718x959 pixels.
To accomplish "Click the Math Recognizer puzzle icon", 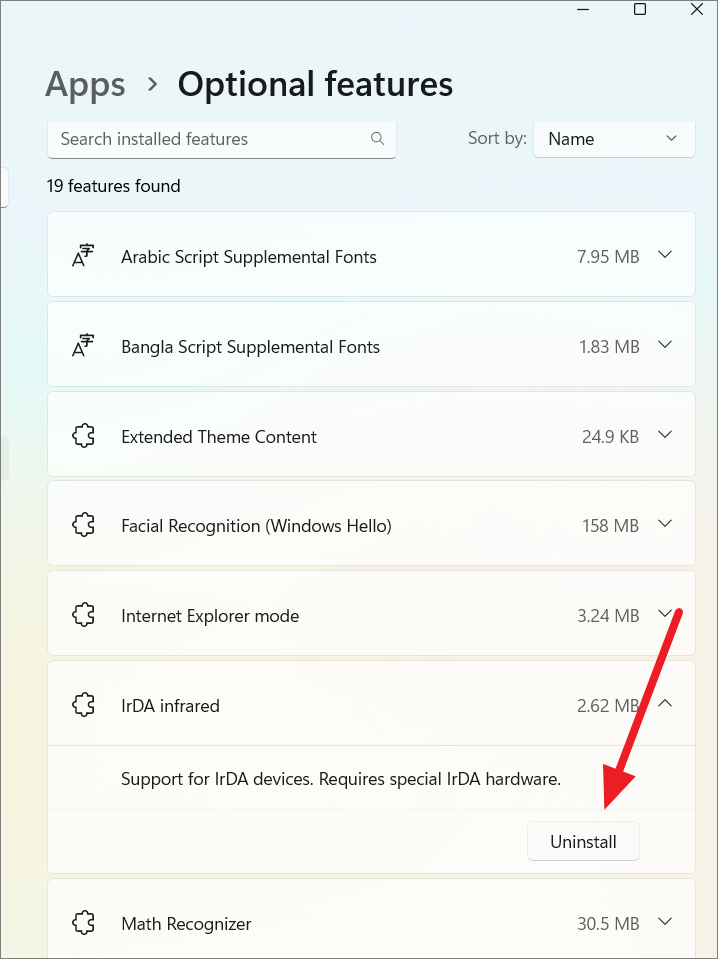I will pyautogui.click(x=83, y=923).
